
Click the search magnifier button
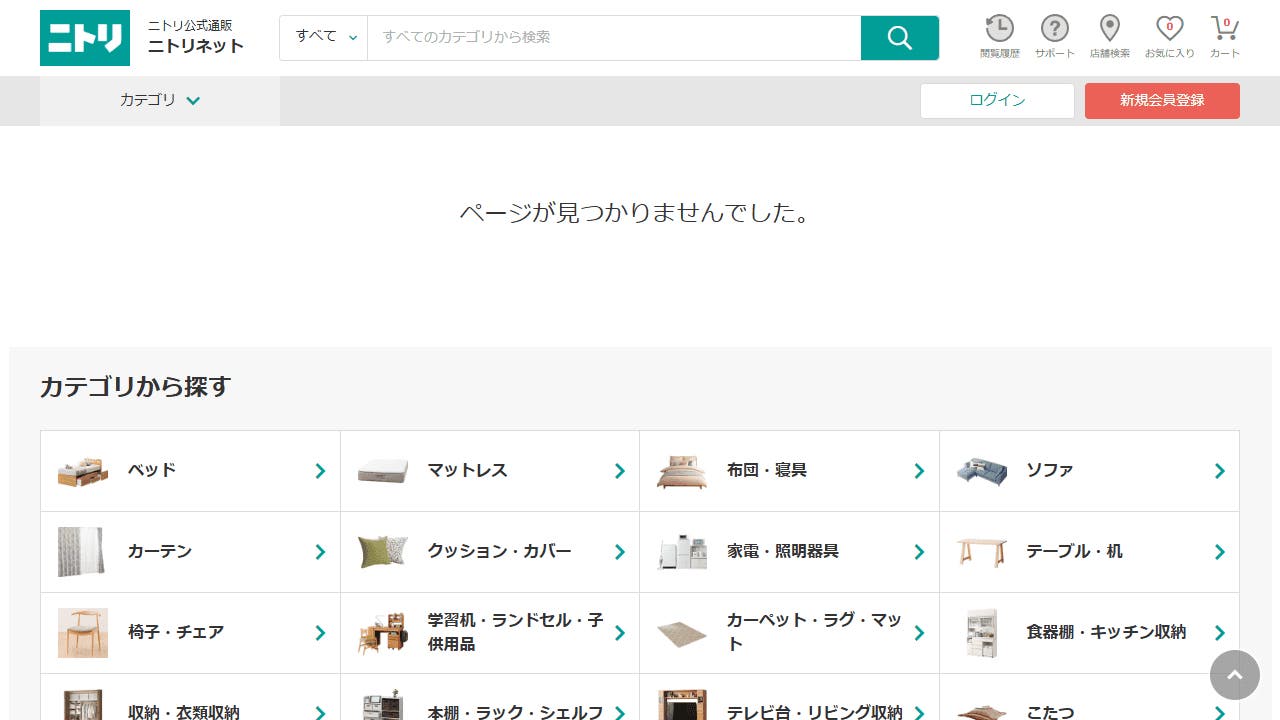point(899,38)
